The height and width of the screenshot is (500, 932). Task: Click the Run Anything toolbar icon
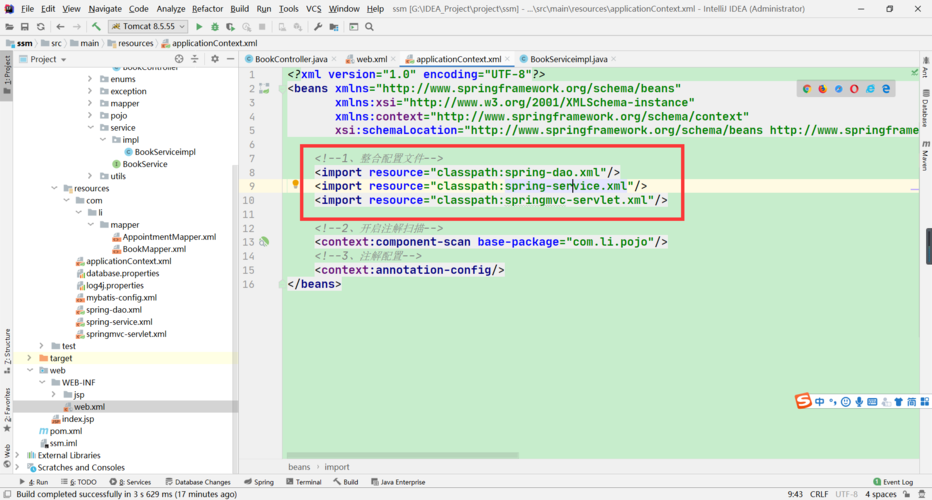tap(354, 27)
